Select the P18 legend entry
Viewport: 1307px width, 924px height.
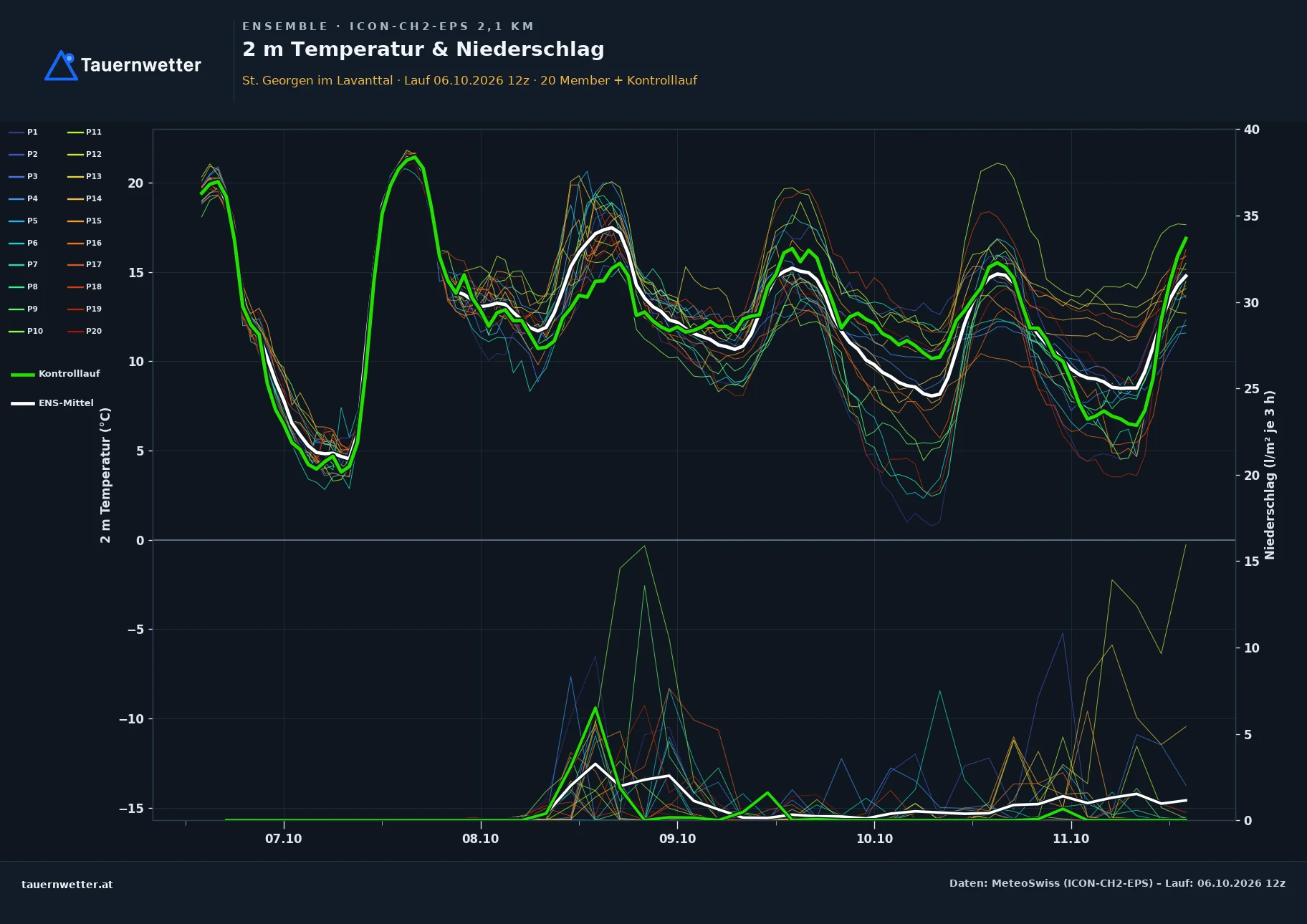pos(85,287)
